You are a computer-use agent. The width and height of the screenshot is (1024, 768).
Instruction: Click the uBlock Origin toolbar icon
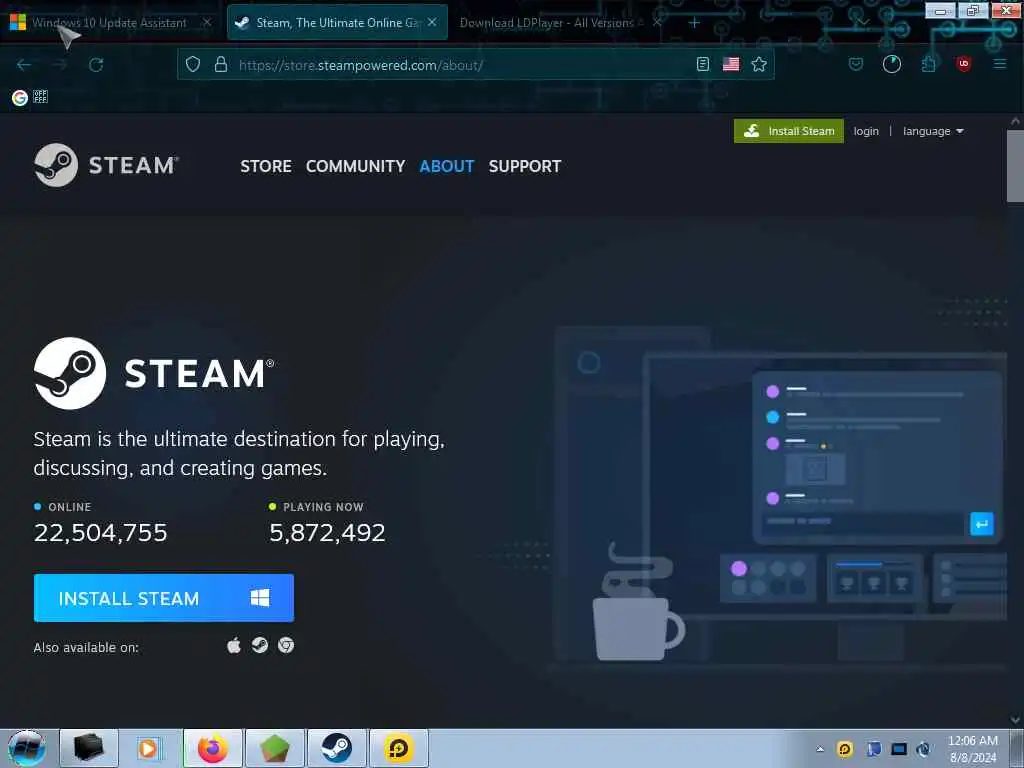pos(963,64)
